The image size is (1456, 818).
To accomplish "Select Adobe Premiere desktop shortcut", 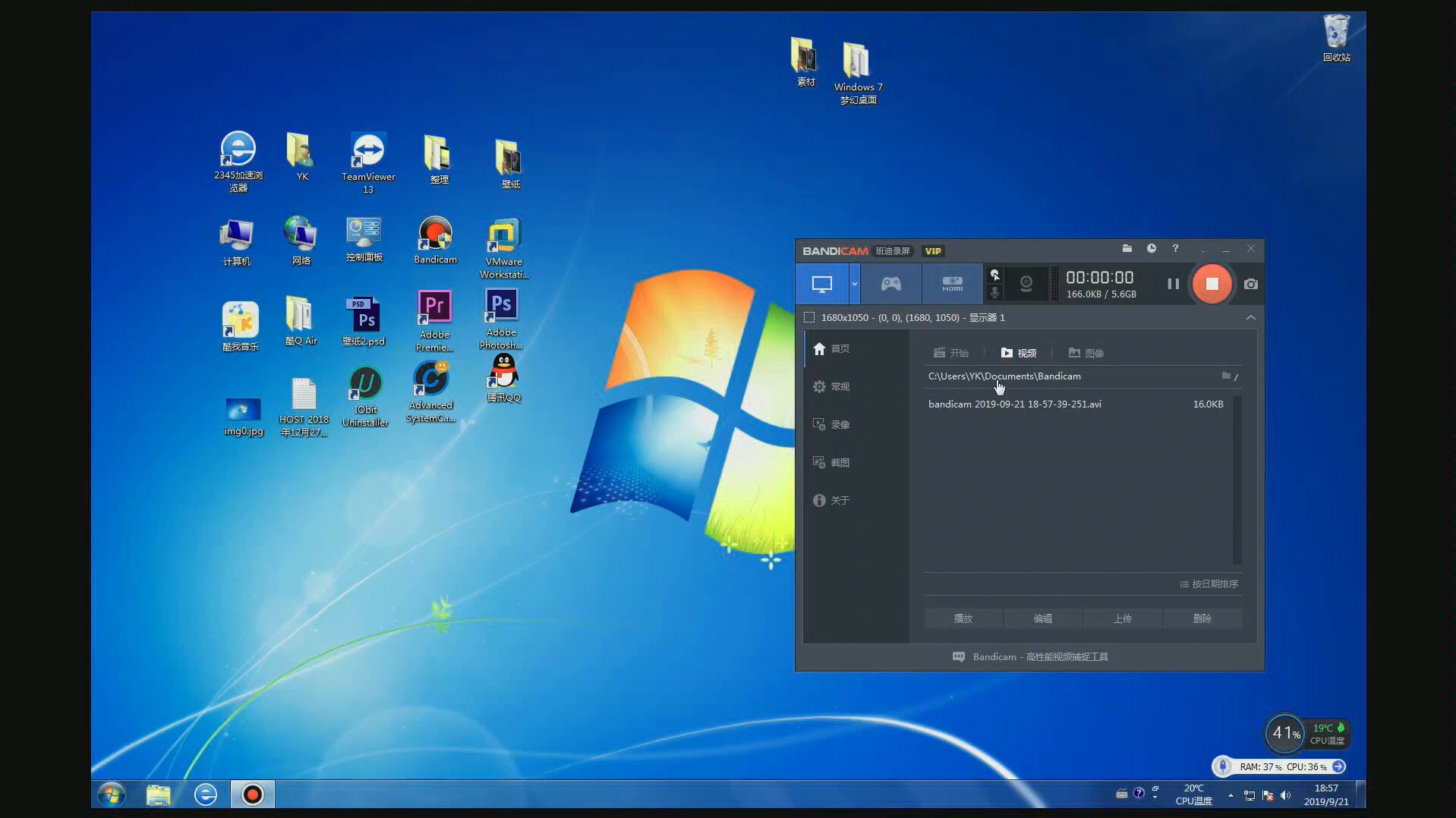I will [434, 321].
